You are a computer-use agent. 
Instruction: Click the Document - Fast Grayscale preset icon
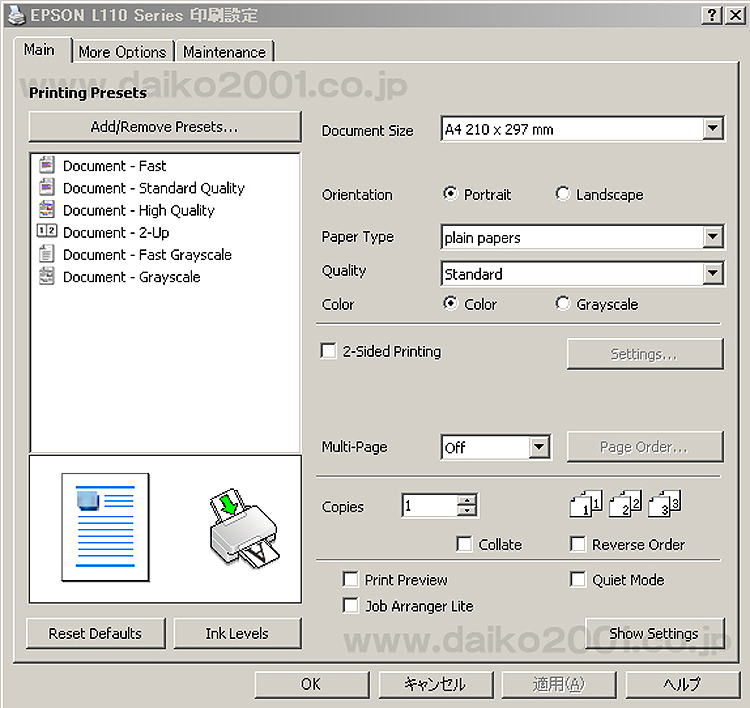pos(46,254)
